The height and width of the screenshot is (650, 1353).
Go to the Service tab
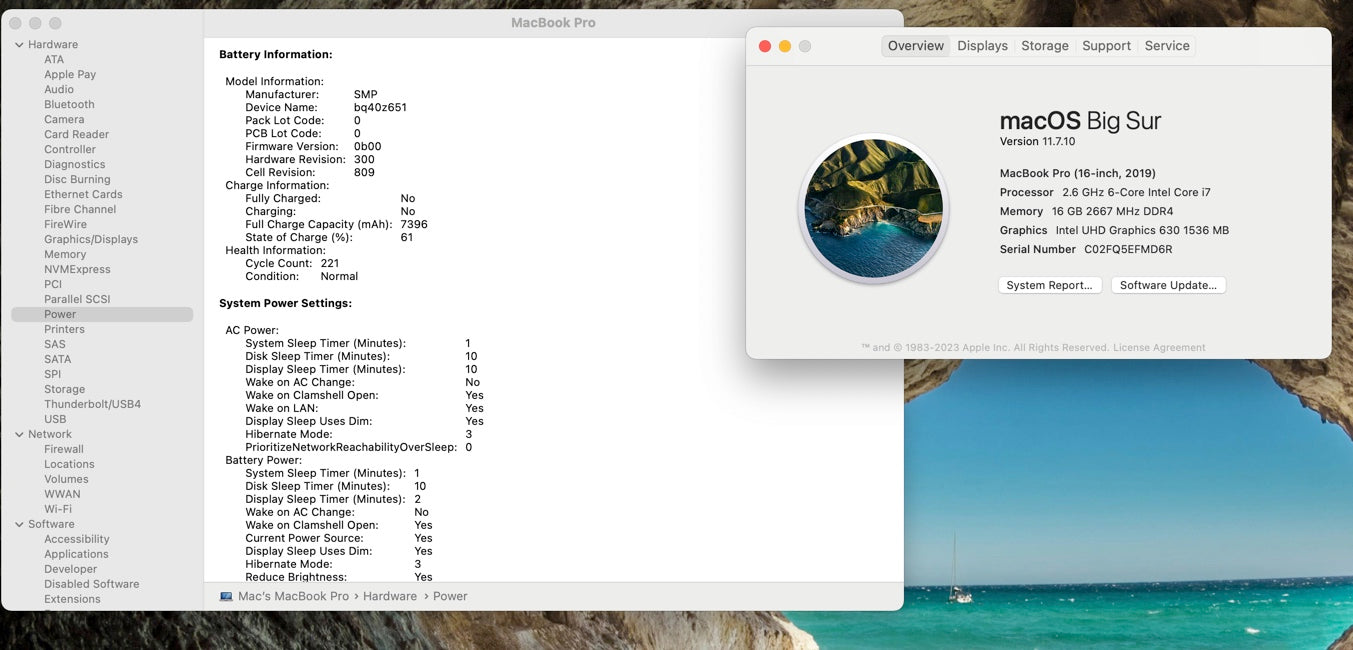1167,46
